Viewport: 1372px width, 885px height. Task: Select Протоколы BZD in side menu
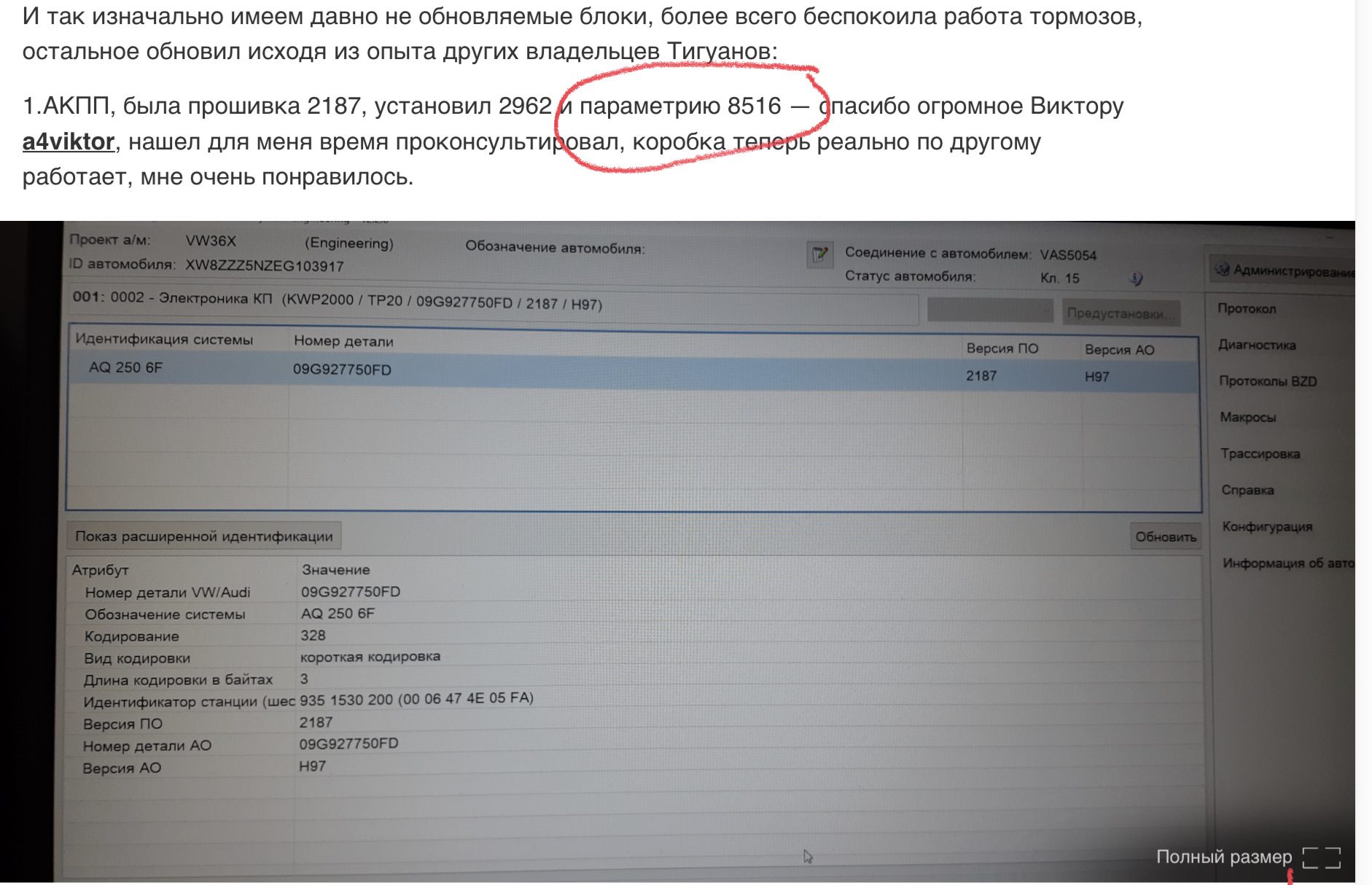coord(1268,381)
